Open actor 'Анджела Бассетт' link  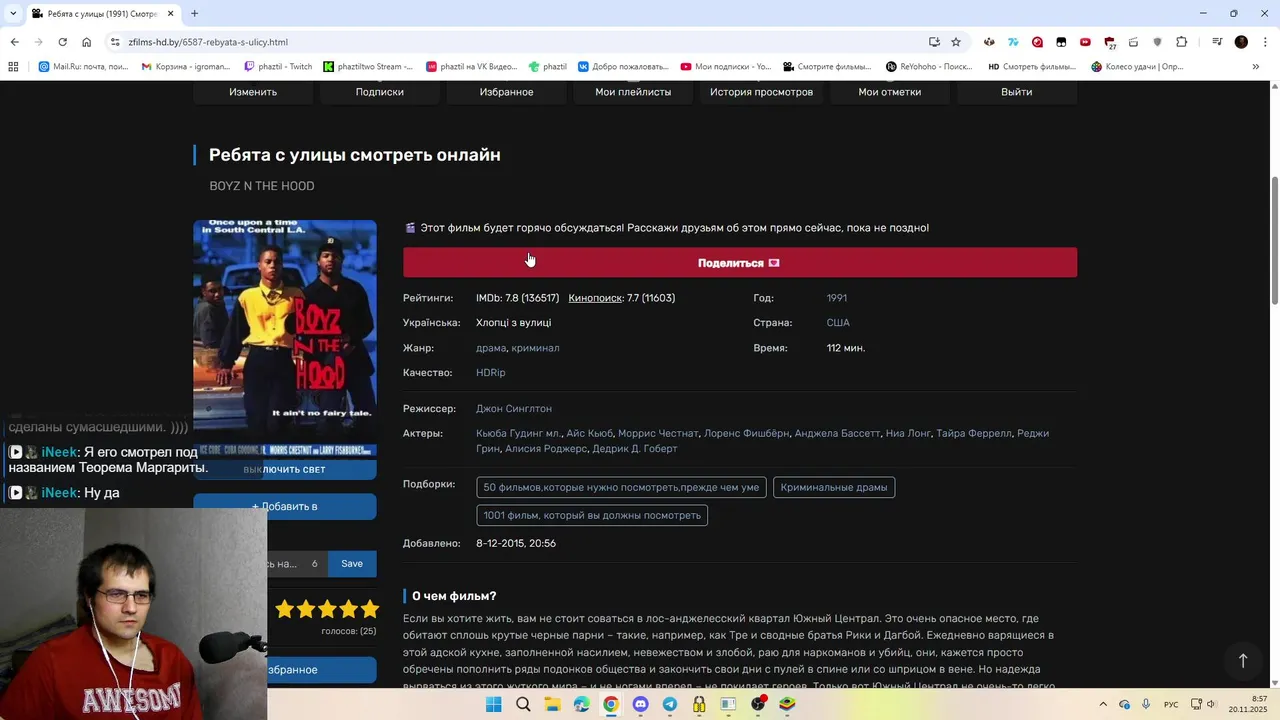[837, 433]
